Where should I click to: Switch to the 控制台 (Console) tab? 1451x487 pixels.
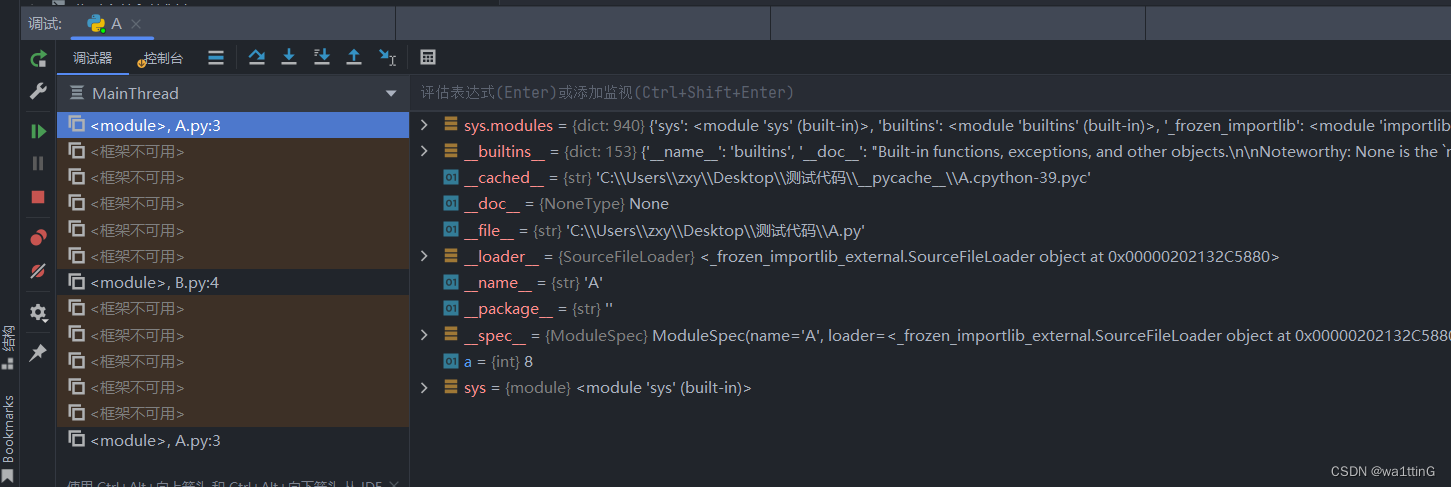tap(162, 59)
